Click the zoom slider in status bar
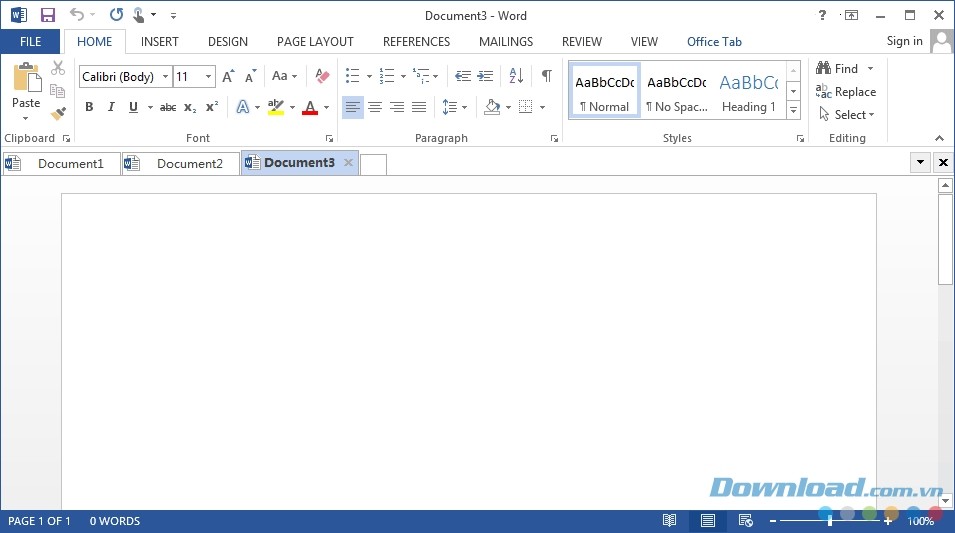The width and height of the screenshot is (955, 533). [829, 521]
